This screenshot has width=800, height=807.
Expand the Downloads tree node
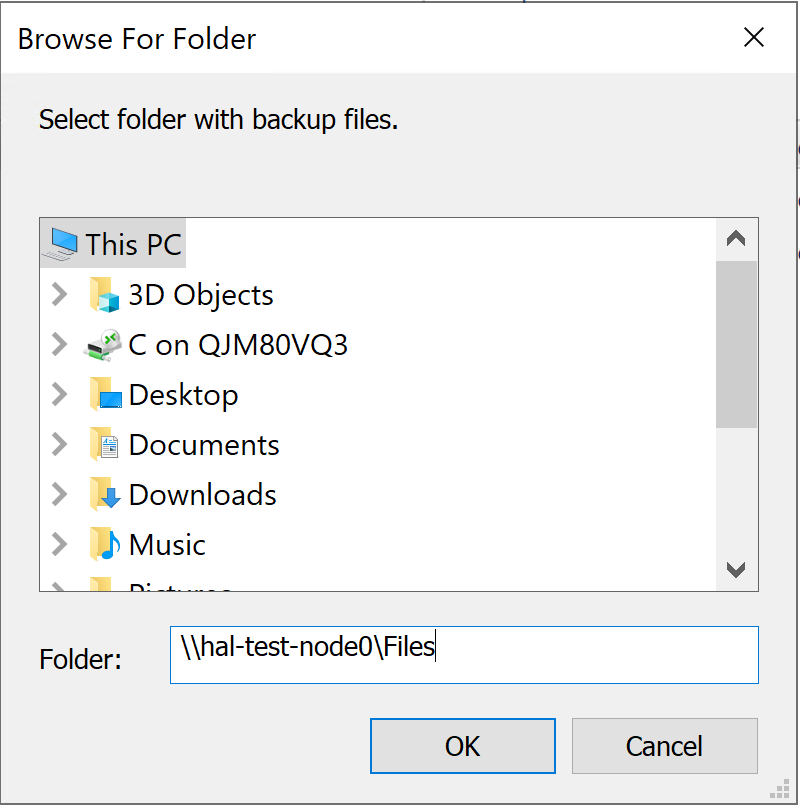pos(60,495)
